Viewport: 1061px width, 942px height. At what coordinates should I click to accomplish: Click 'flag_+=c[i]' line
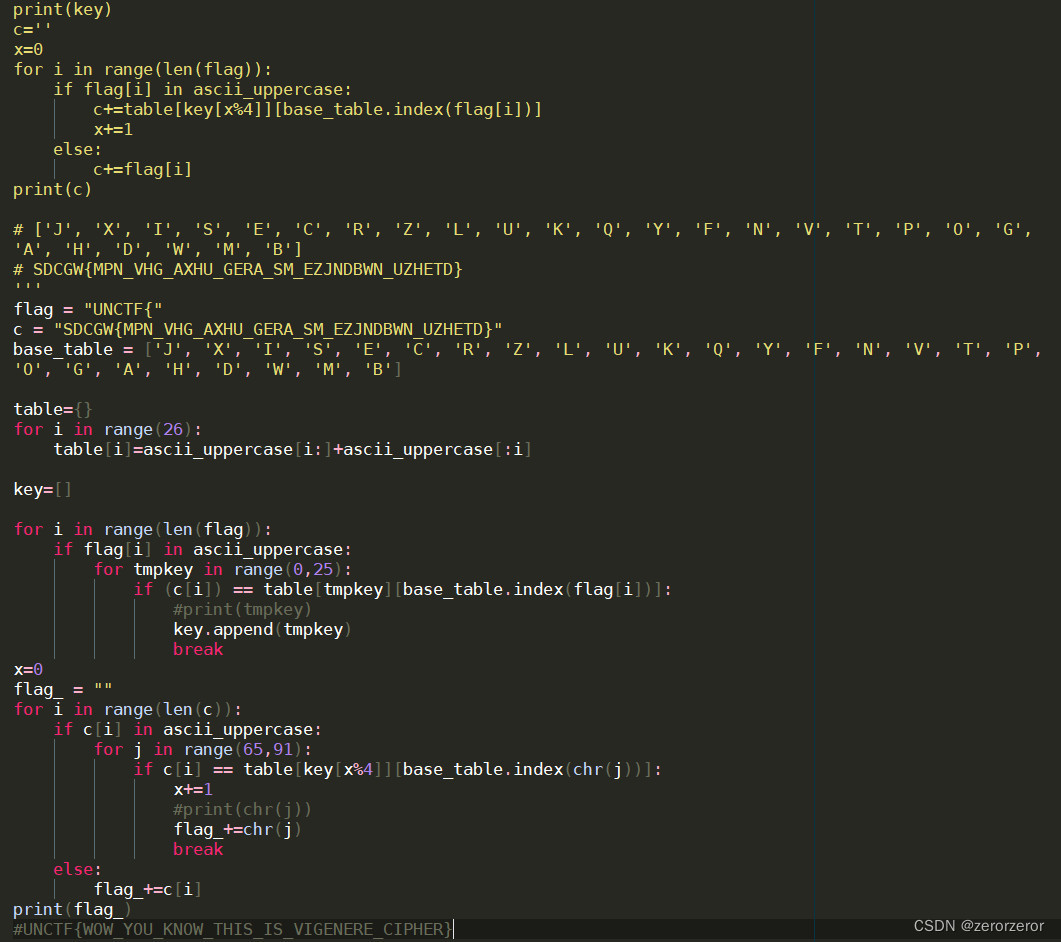point(148,889)
